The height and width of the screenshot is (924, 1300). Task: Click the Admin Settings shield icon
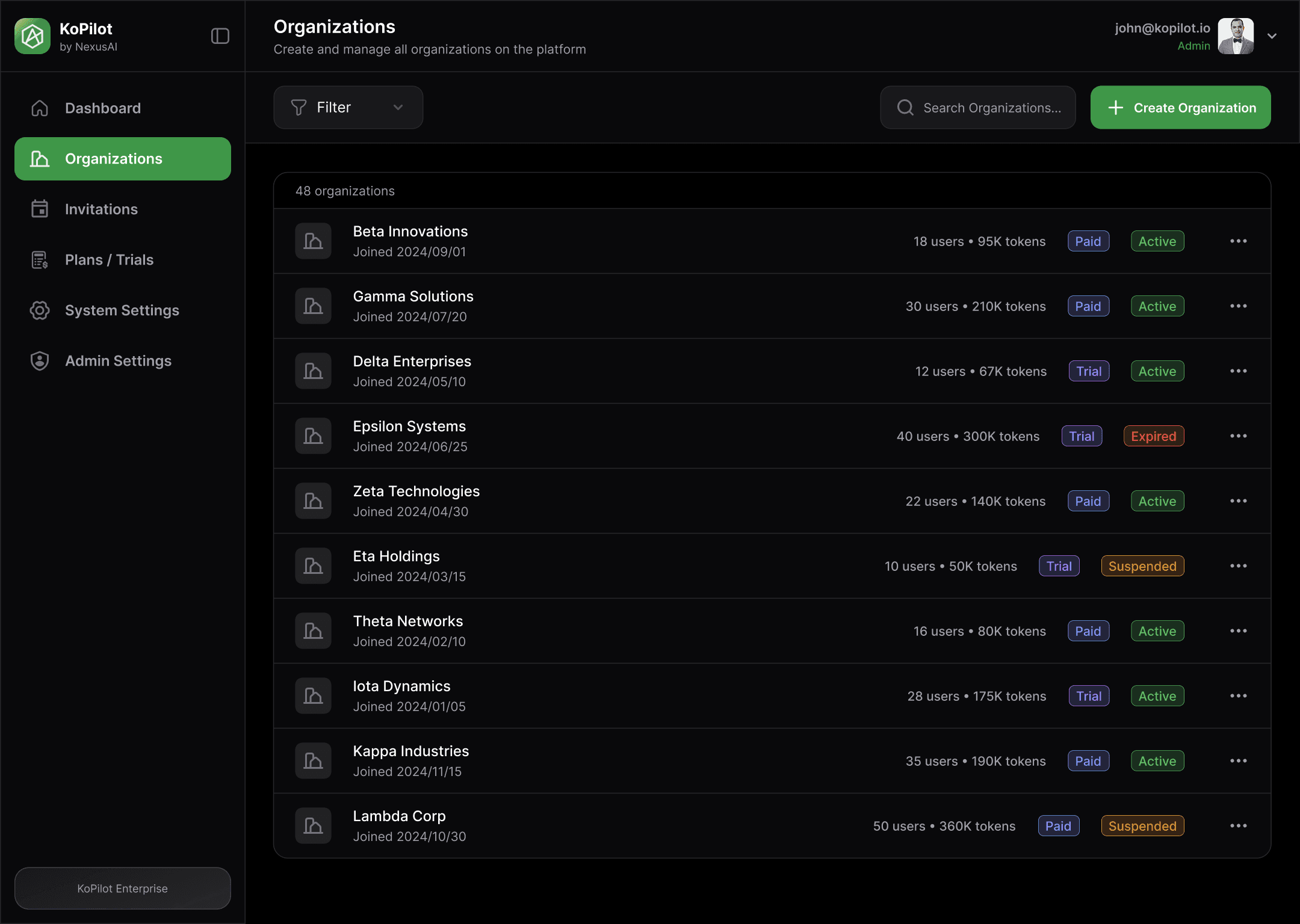click(x=40, y=361)
